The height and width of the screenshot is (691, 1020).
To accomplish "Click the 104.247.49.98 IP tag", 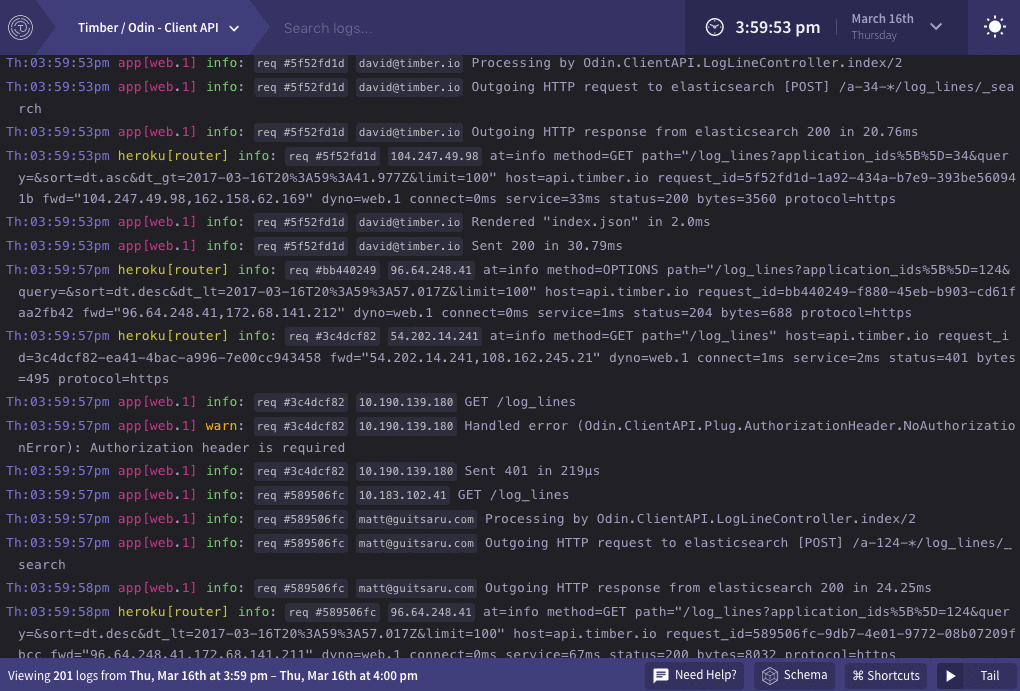I will (x=435, y=156).
